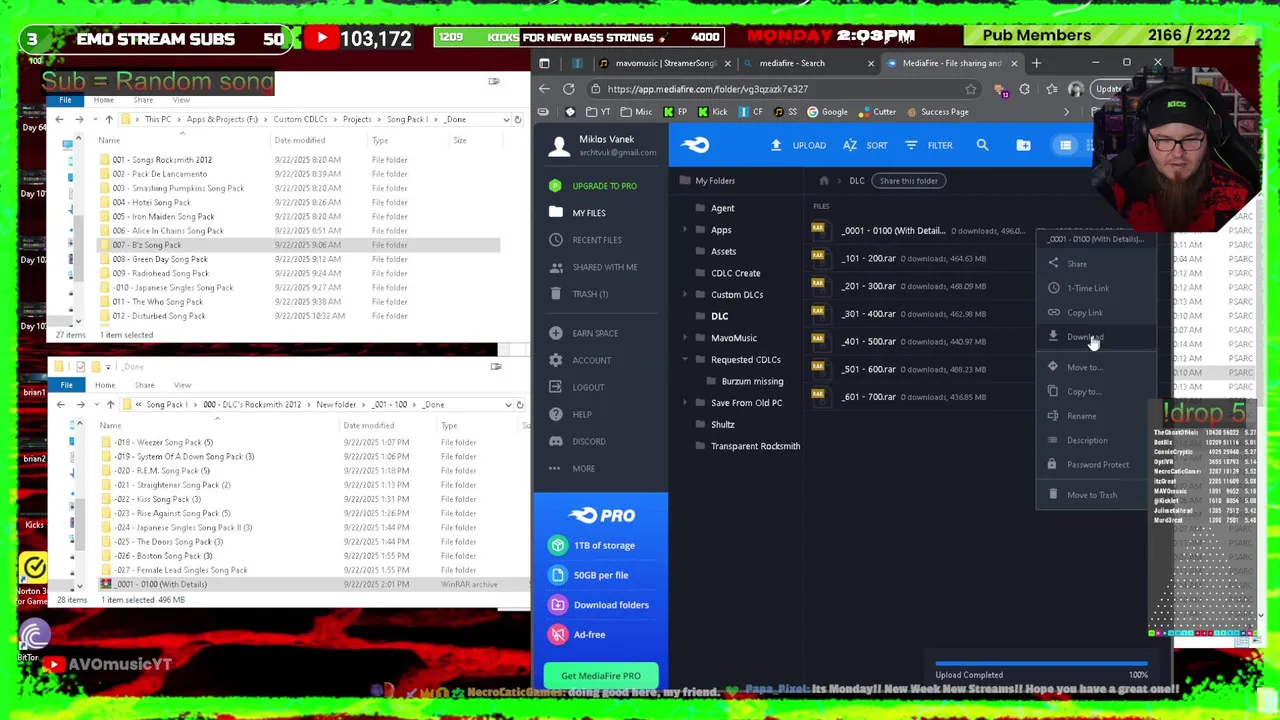Screen dimensions: 1280x720
Task: Click the browser refresh icon
Action: tap(569, 89)
